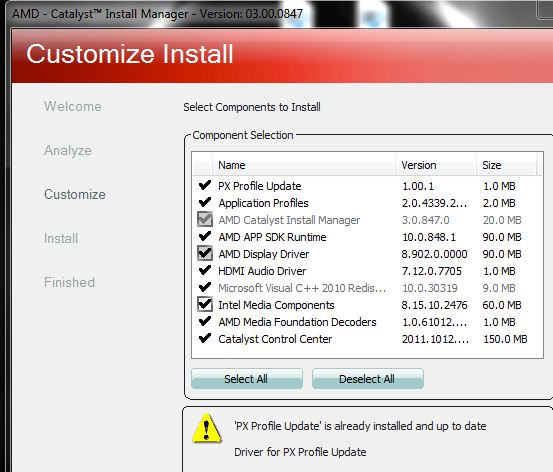Toggle the AMD Display Driver checkbox
The image size is (553, 472).
click(x=205, y=253)
